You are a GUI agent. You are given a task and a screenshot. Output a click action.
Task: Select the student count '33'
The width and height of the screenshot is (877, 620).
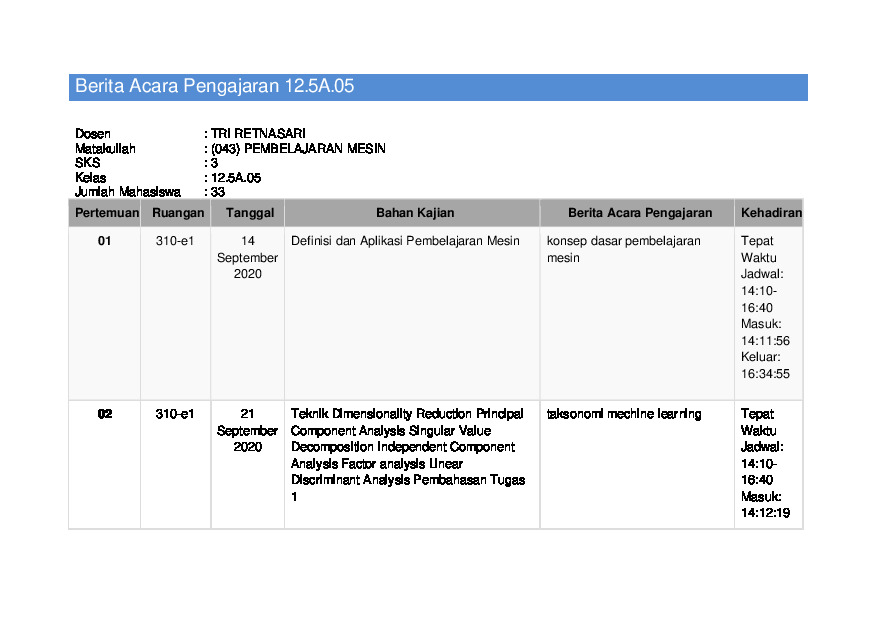[x=218, y=192]
